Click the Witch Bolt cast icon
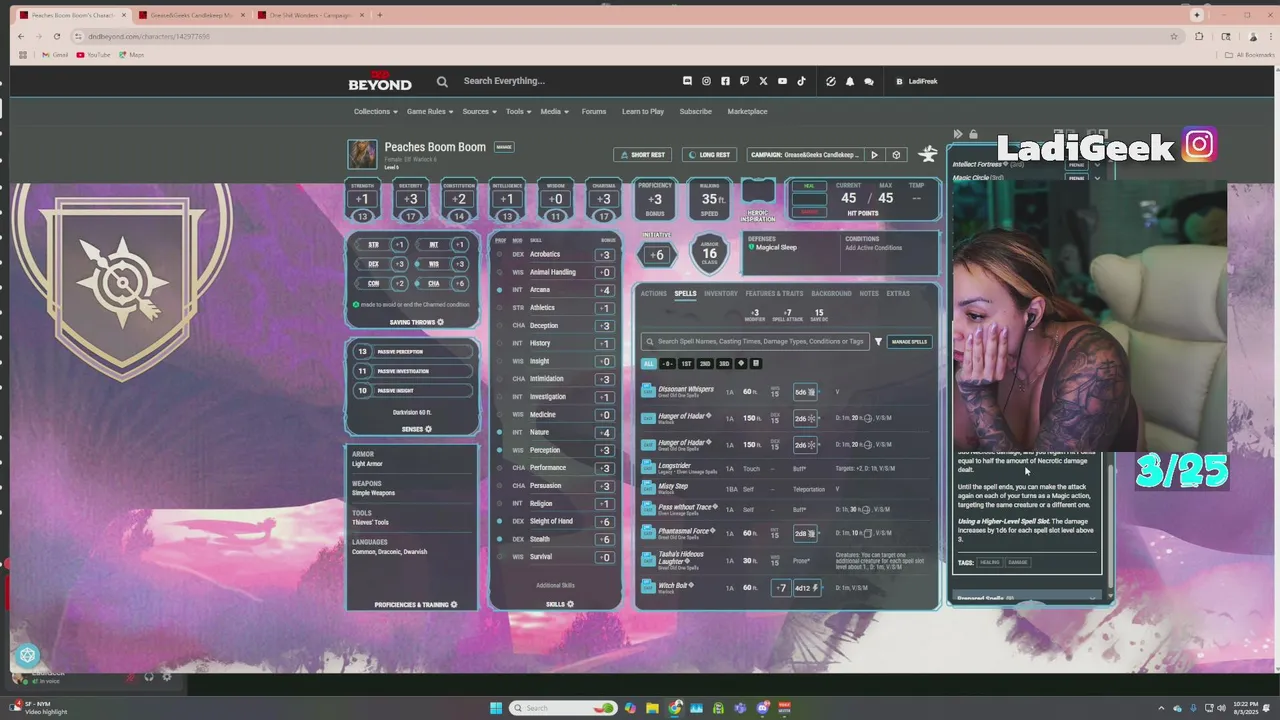 pyautogui.click(x=648, y=587)
